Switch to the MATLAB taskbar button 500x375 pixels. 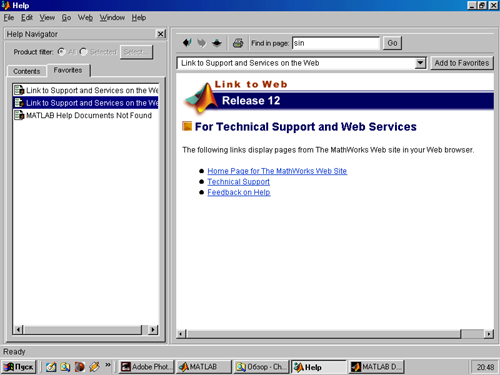[204, 367]
